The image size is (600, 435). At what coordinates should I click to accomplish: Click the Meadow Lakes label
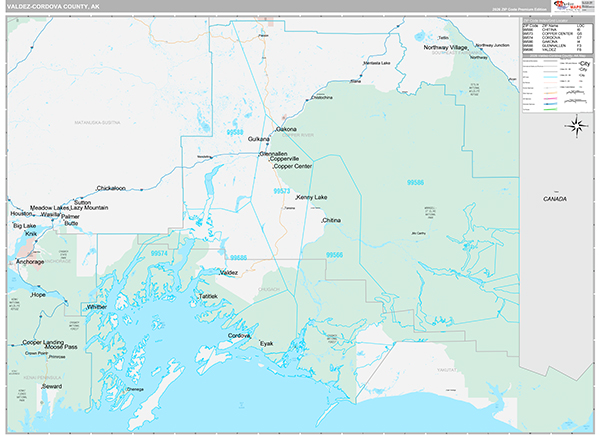tap(49, 208)
